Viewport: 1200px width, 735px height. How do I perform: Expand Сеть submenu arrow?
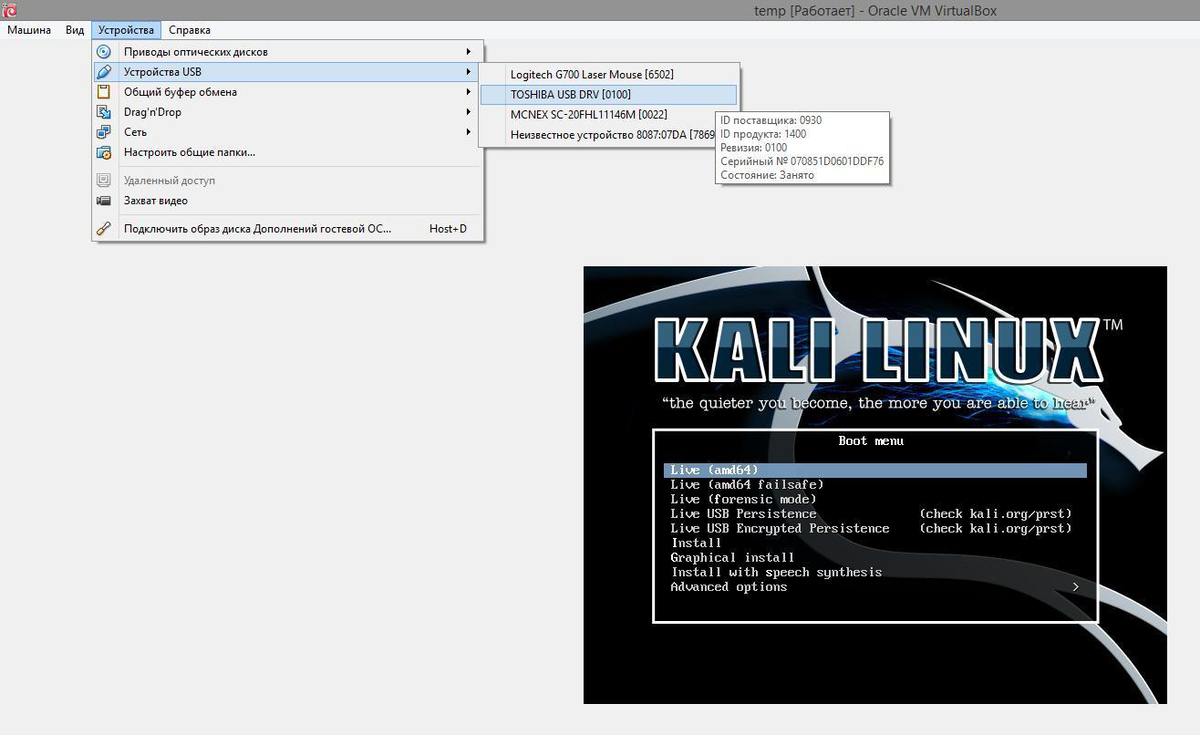click(x=468, y=132)
